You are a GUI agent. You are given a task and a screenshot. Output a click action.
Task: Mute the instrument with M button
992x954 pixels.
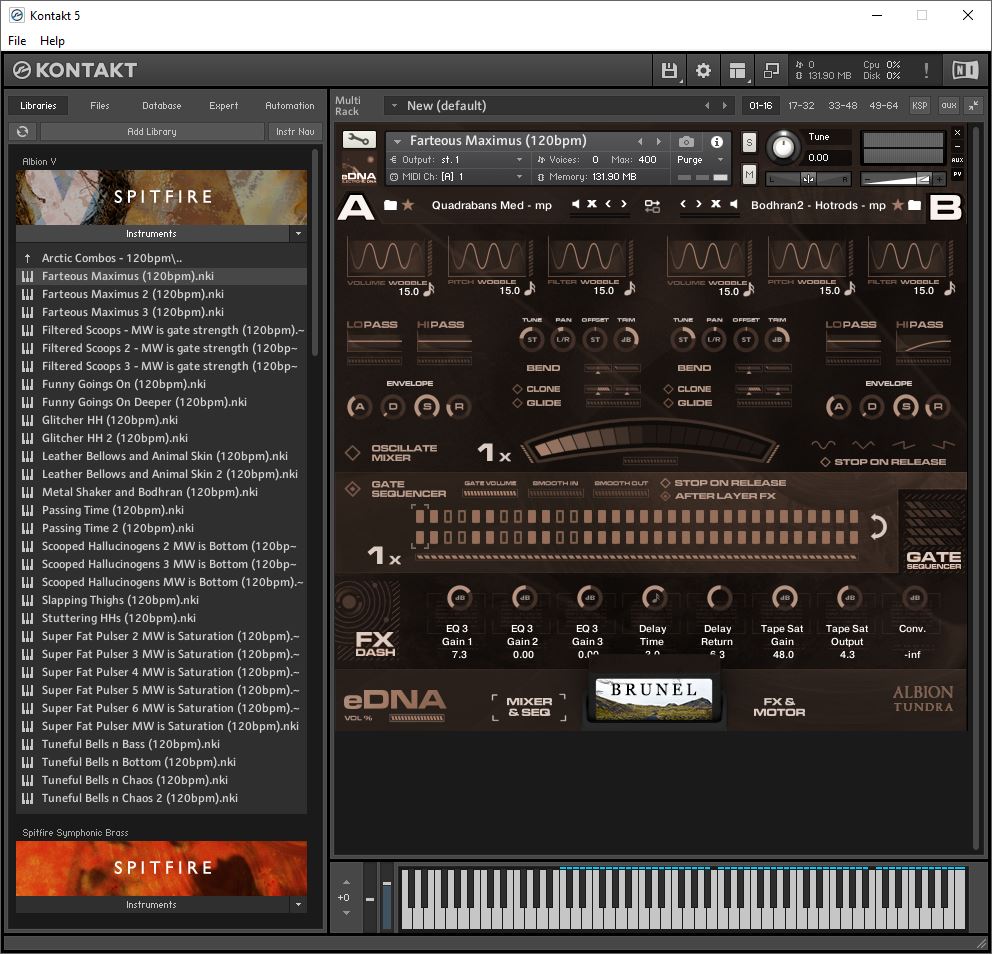[x=749, y=174]
